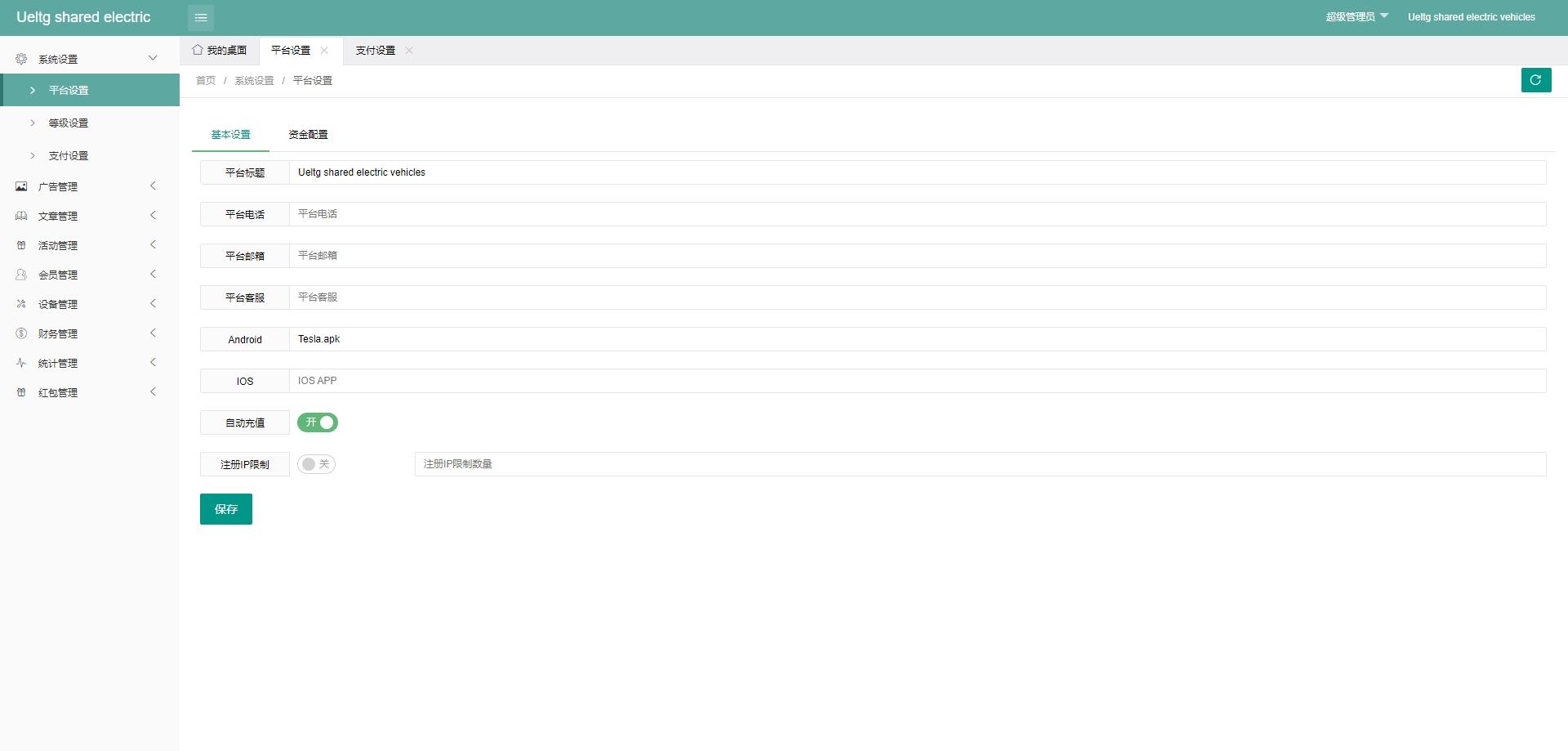Open the 支付设置 page tab
1568x751 pixels.
point(376,51)
